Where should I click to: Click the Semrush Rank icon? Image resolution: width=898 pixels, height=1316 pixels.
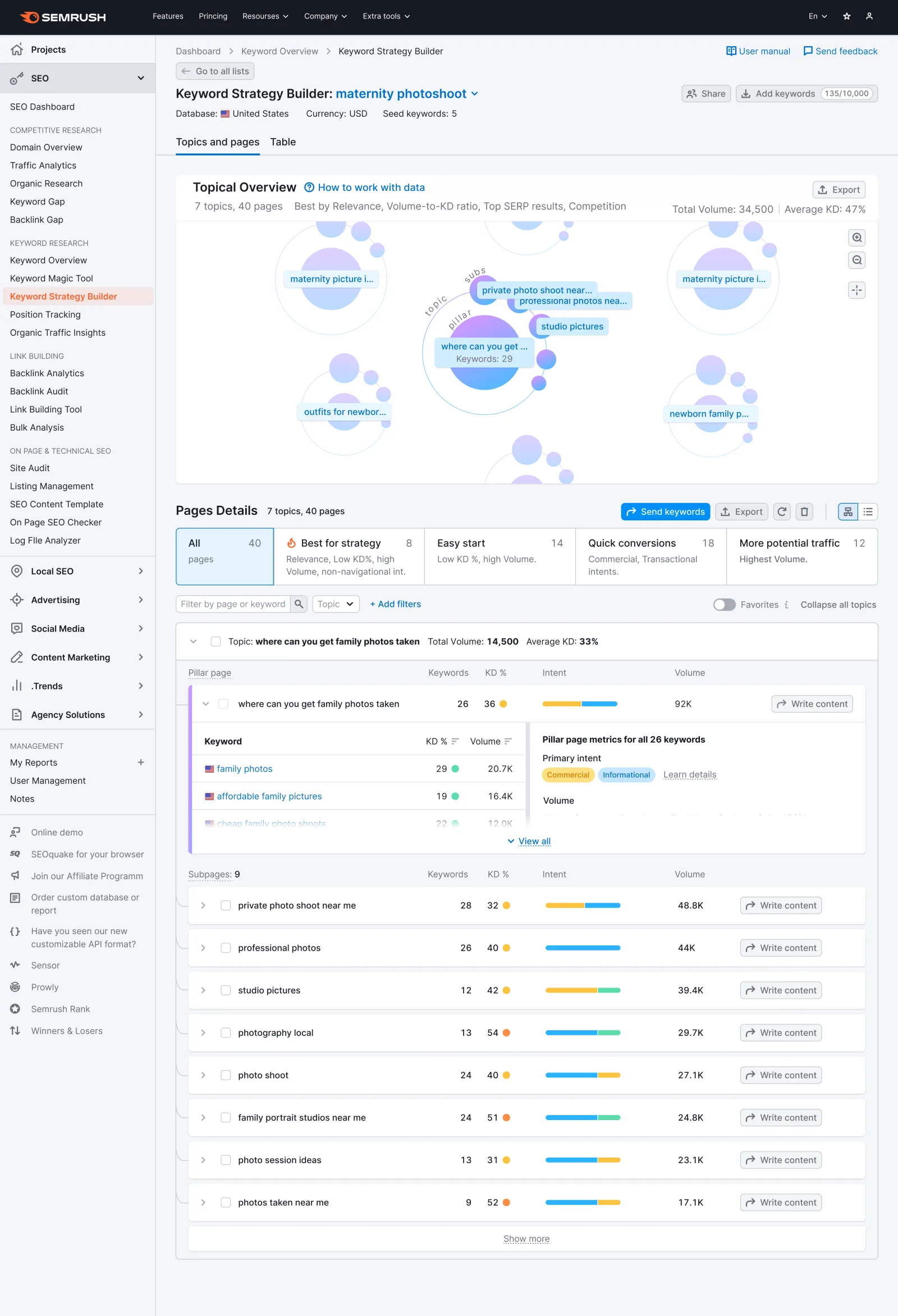tap(15, 1009)
